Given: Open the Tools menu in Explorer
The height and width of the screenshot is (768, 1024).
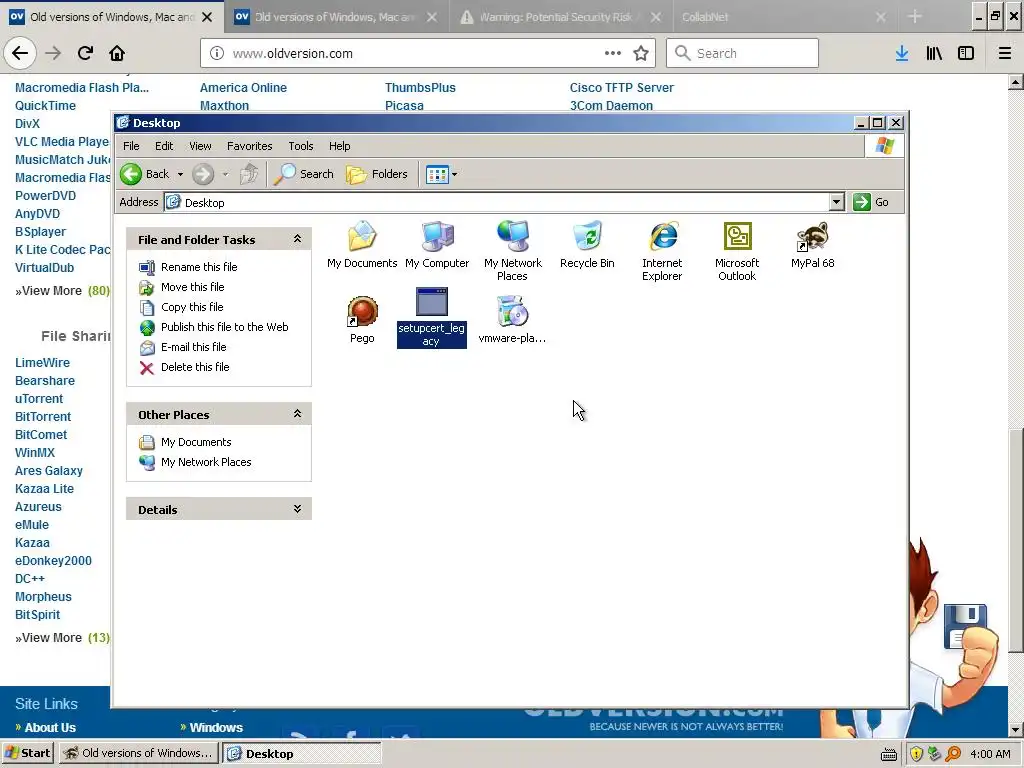Looking at the screenshot, I should tap(300, 146).
